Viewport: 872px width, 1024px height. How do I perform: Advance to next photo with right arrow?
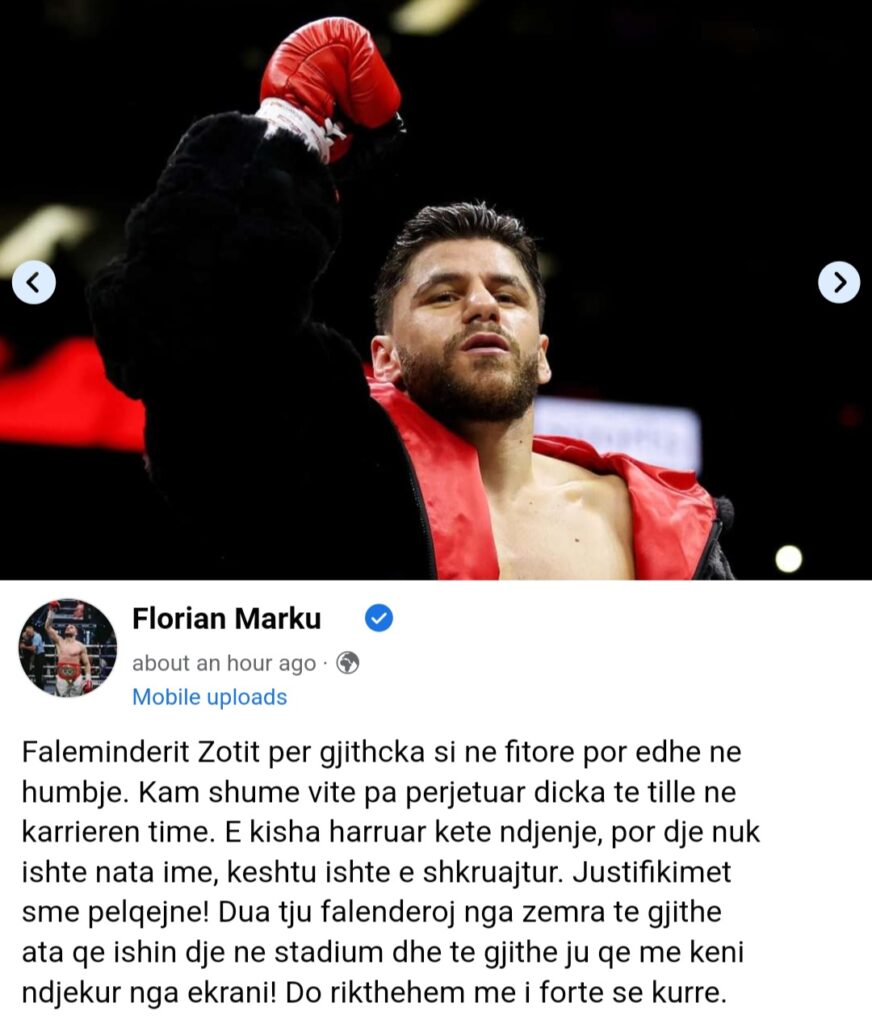tap(839, 282)
